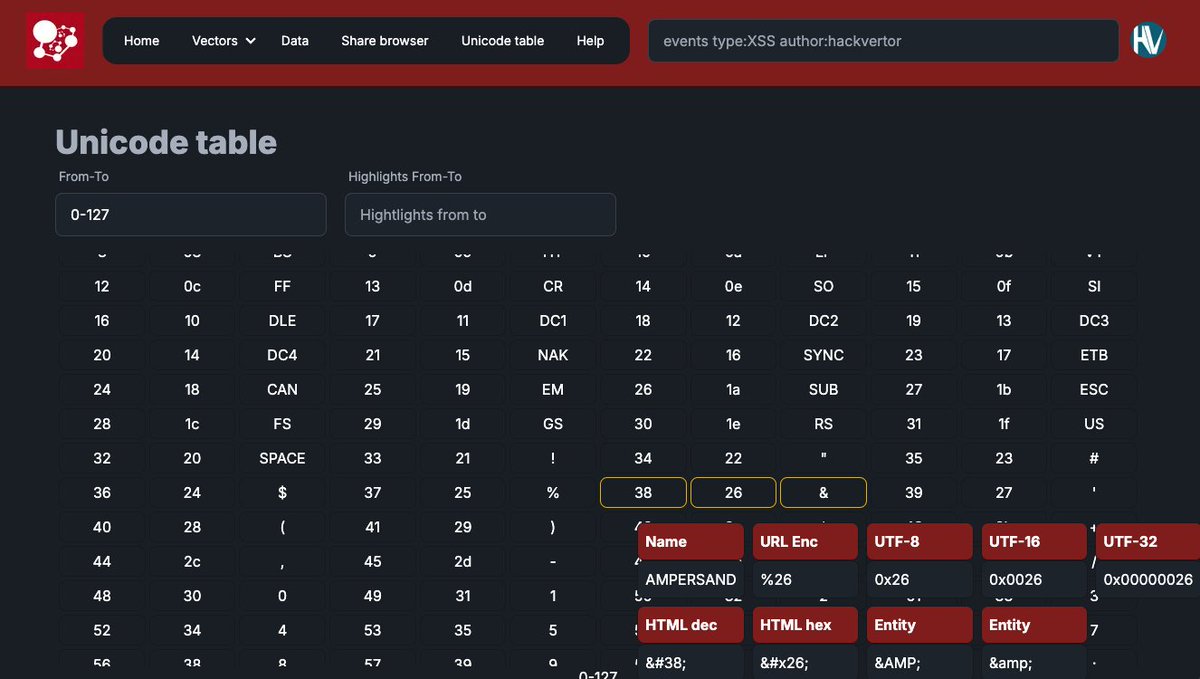Select the highlighted hex 26 cell
The image size is (1200, 679).
pos(733,493)
